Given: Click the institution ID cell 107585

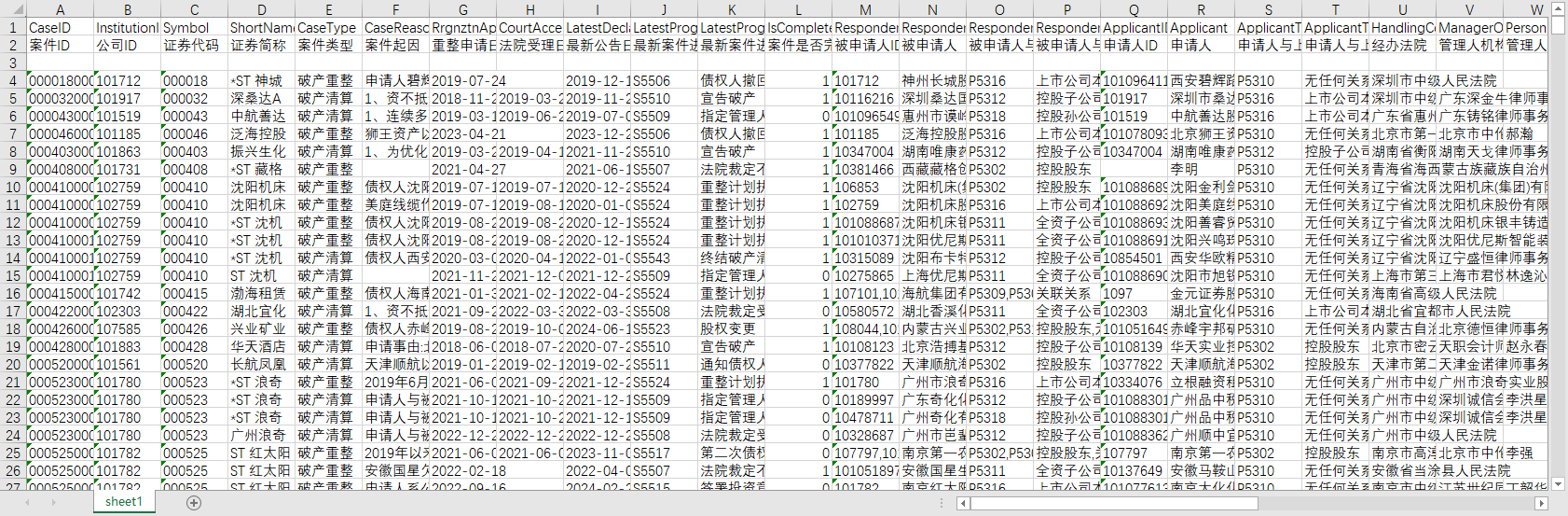Looking at the screenshot, I should coord(127,328).
